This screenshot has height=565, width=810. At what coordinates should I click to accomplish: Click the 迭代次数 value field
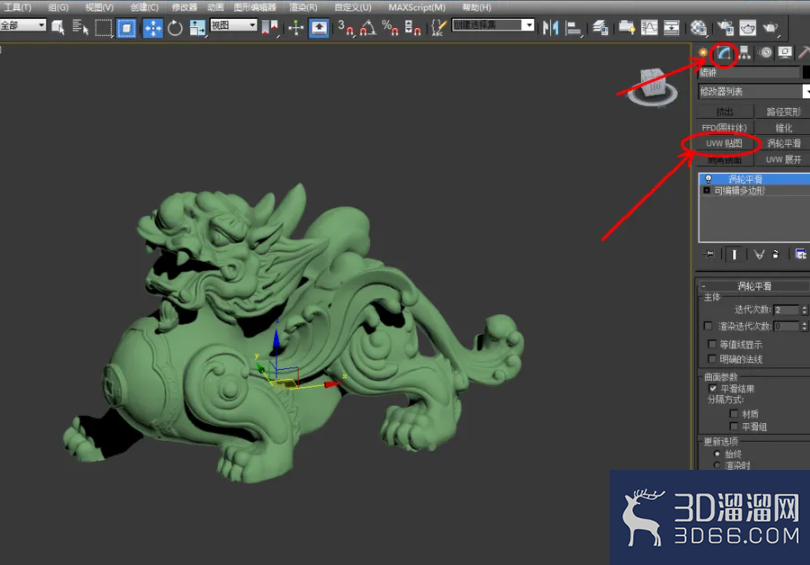click(x=786, y=309)
